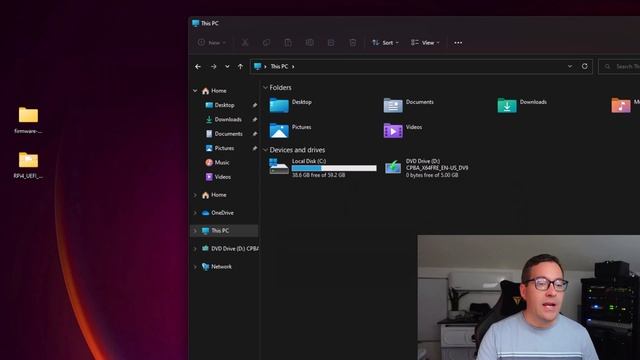This screenshot has width=640, height=360.
Task: Click the Copy icon in toolbar
Action: pyautogui.click(x=267, y=42)
